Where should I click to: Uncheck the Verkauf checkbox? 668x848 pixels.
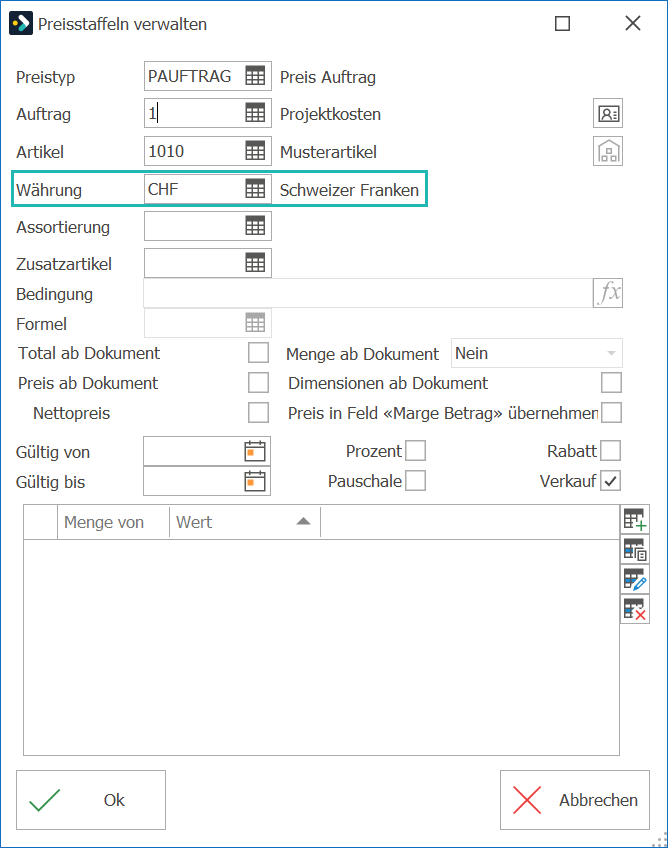(x=611, y=481)
